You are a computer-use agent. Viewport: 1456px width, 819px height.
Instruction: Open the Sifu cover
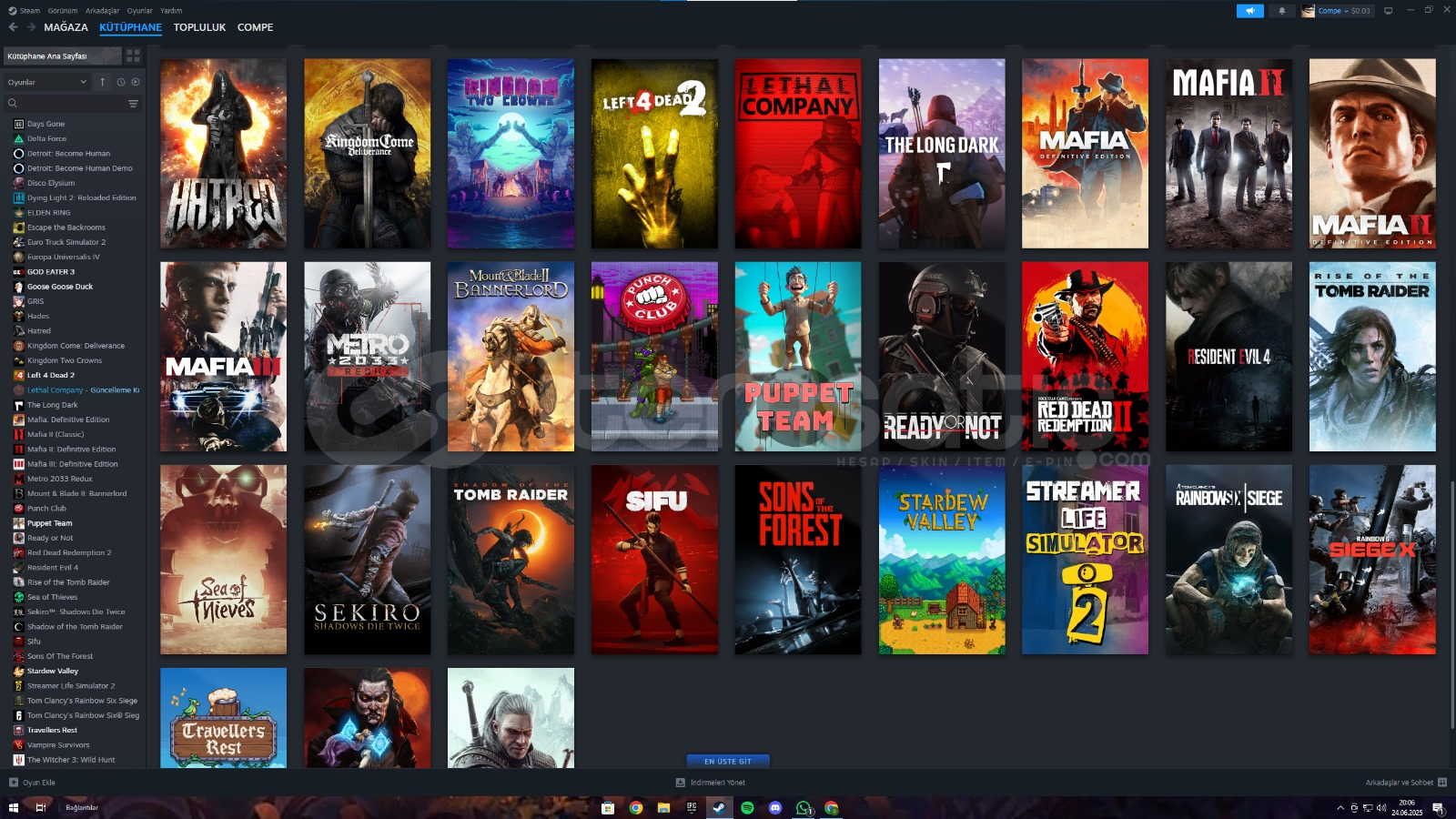[x=654, y=560]
